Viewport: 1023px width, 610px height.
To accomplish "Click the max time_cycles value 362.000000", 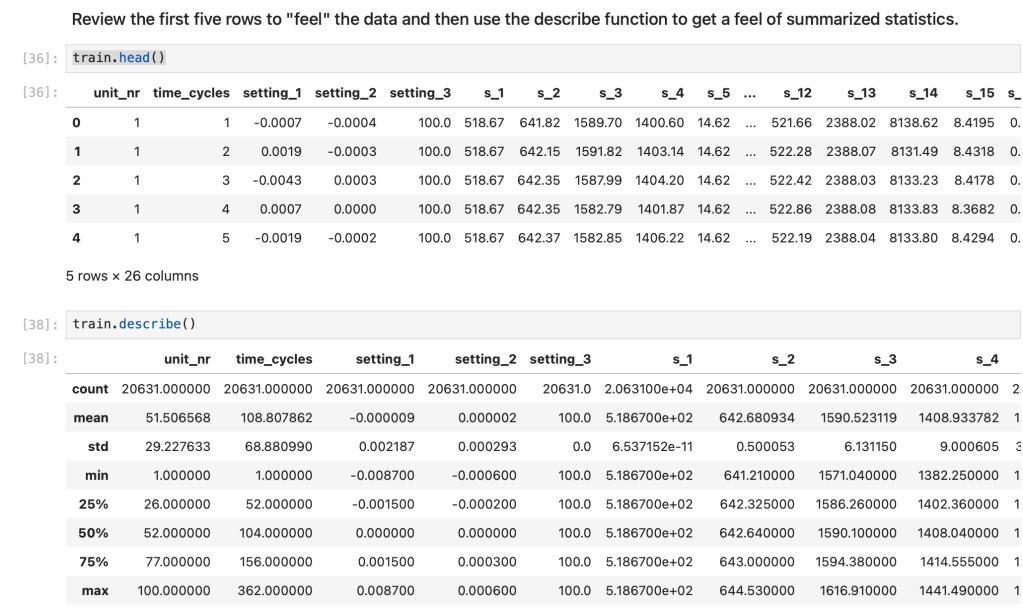I will (274, 591).
